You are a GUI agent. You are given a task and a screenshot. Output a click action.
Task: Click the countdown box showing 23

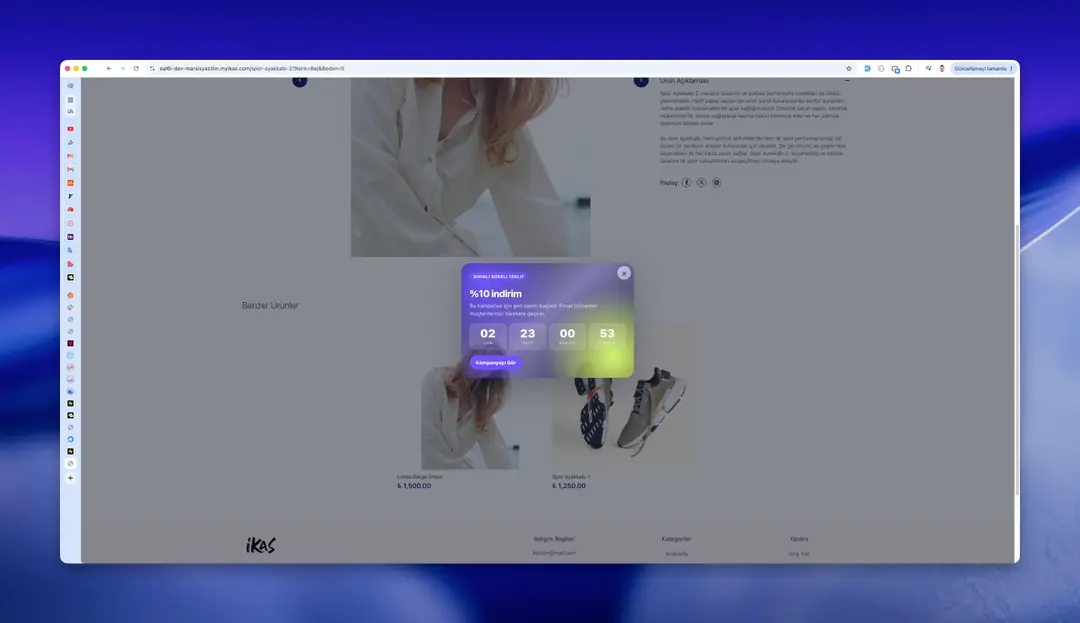pyautogui.click(x=528, y=336)
